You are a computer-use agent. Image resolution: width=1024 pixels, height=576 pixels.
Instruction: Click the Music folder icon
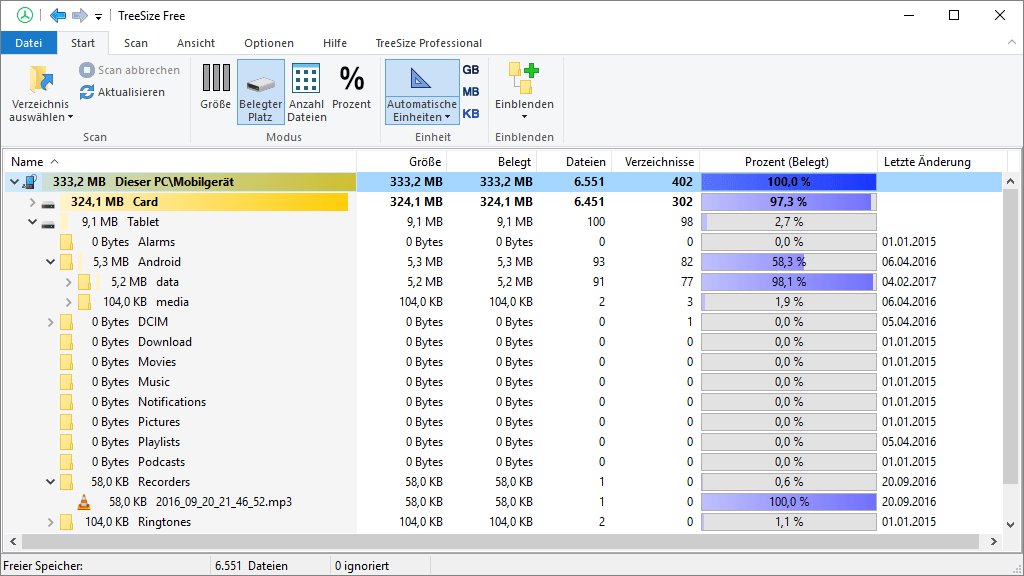tap(66, 382)
